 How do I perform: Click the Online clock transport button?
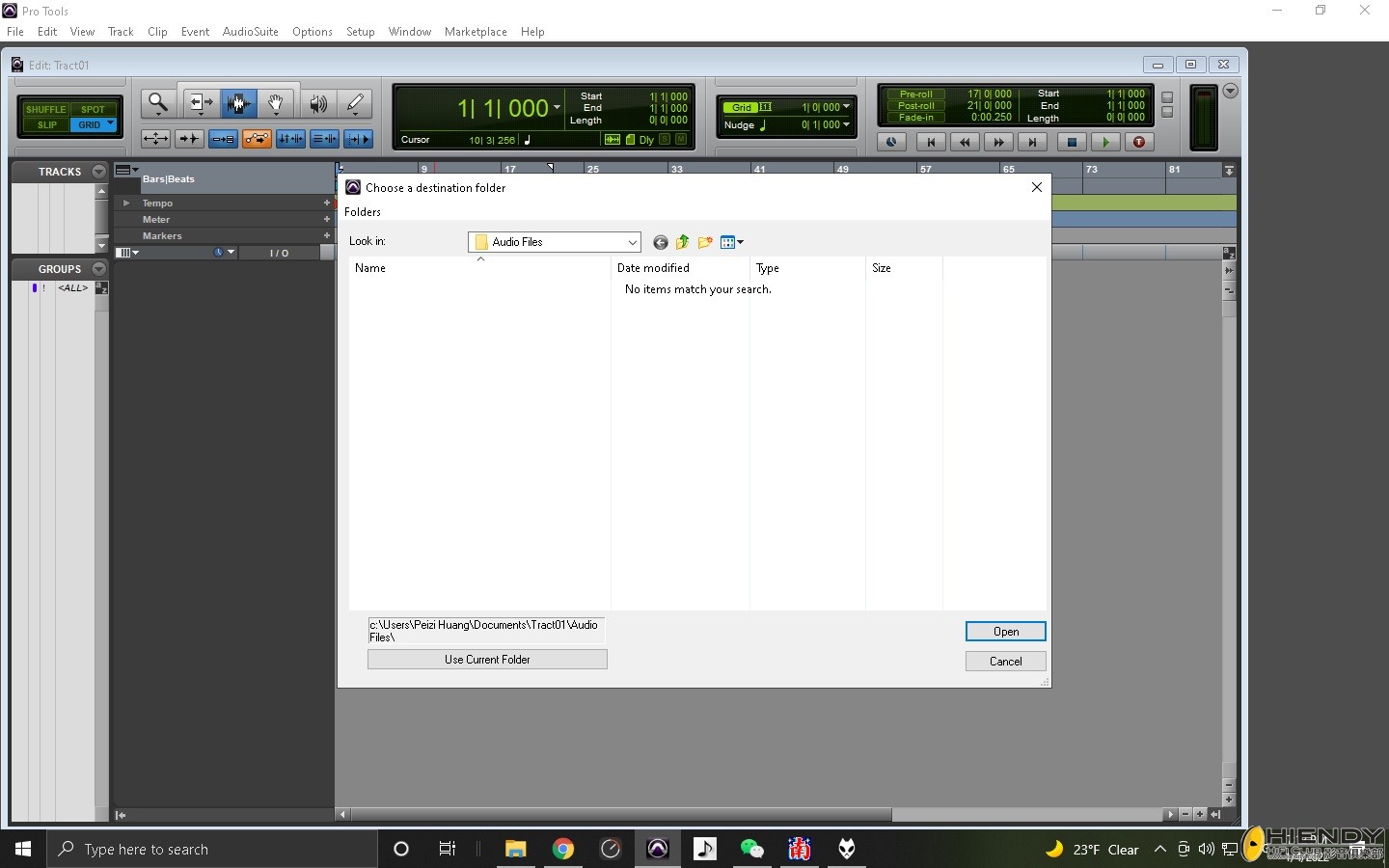[x=891, y=142]
